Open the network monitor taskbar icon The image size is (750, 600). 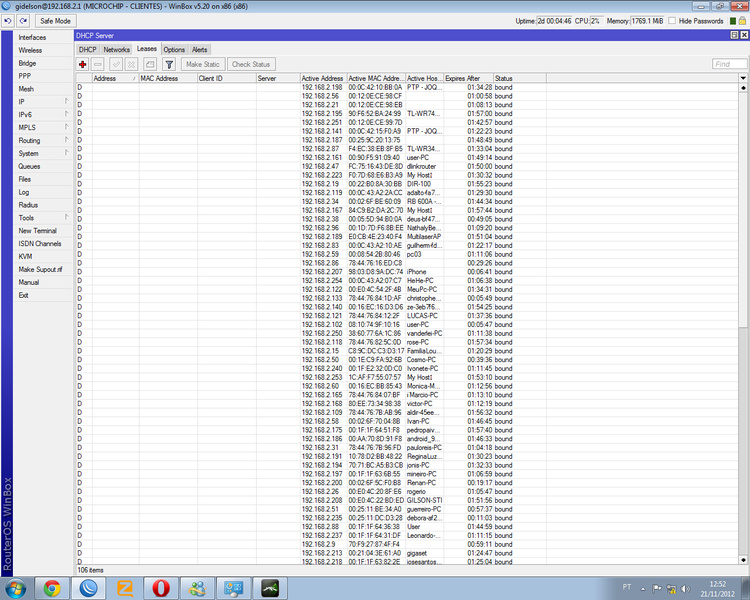pyautogui.click(x=233, y=588)
